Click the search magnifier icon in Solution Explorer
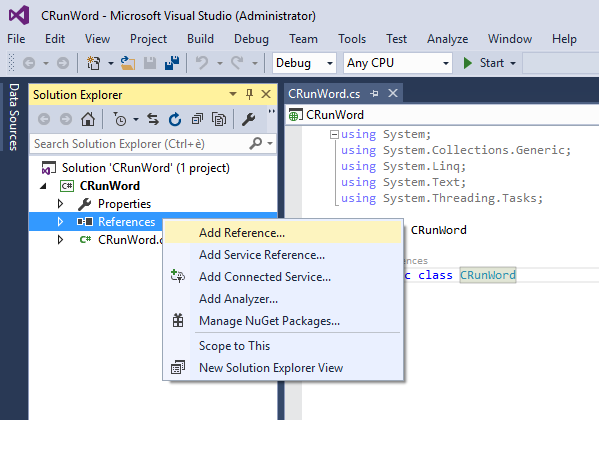The width and height of the screenshot is (601, 450). coord(256,144)
